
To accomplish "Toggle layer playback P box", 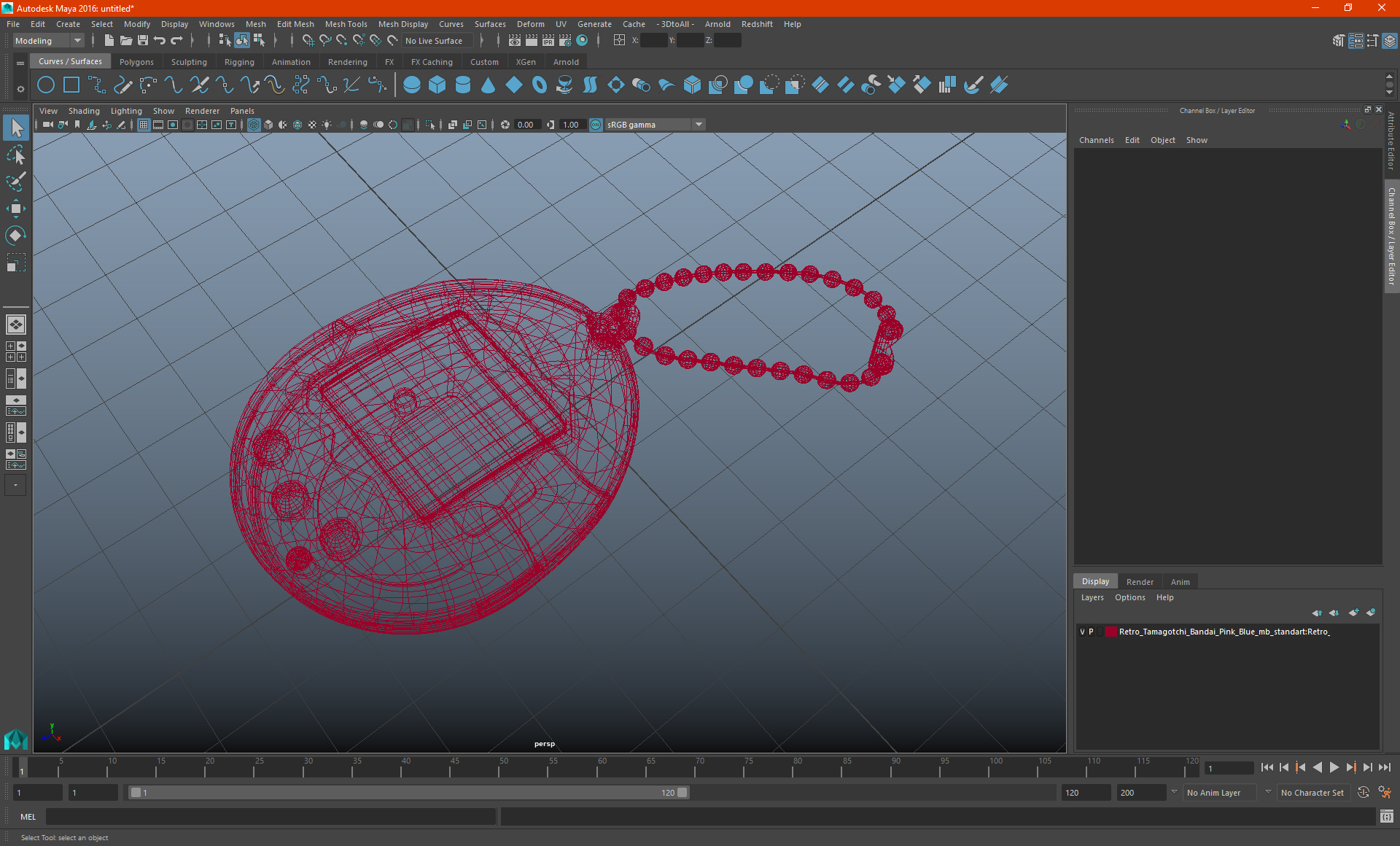I will [x=1091, y=632].
